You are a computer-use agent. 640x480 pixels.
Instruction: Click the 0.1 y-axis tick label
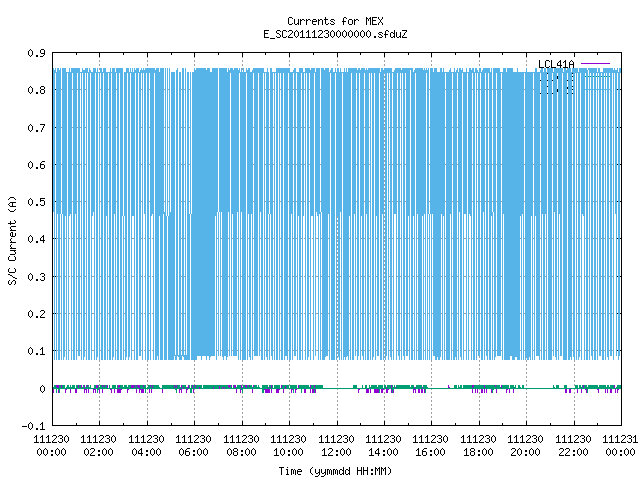[36, 351]
